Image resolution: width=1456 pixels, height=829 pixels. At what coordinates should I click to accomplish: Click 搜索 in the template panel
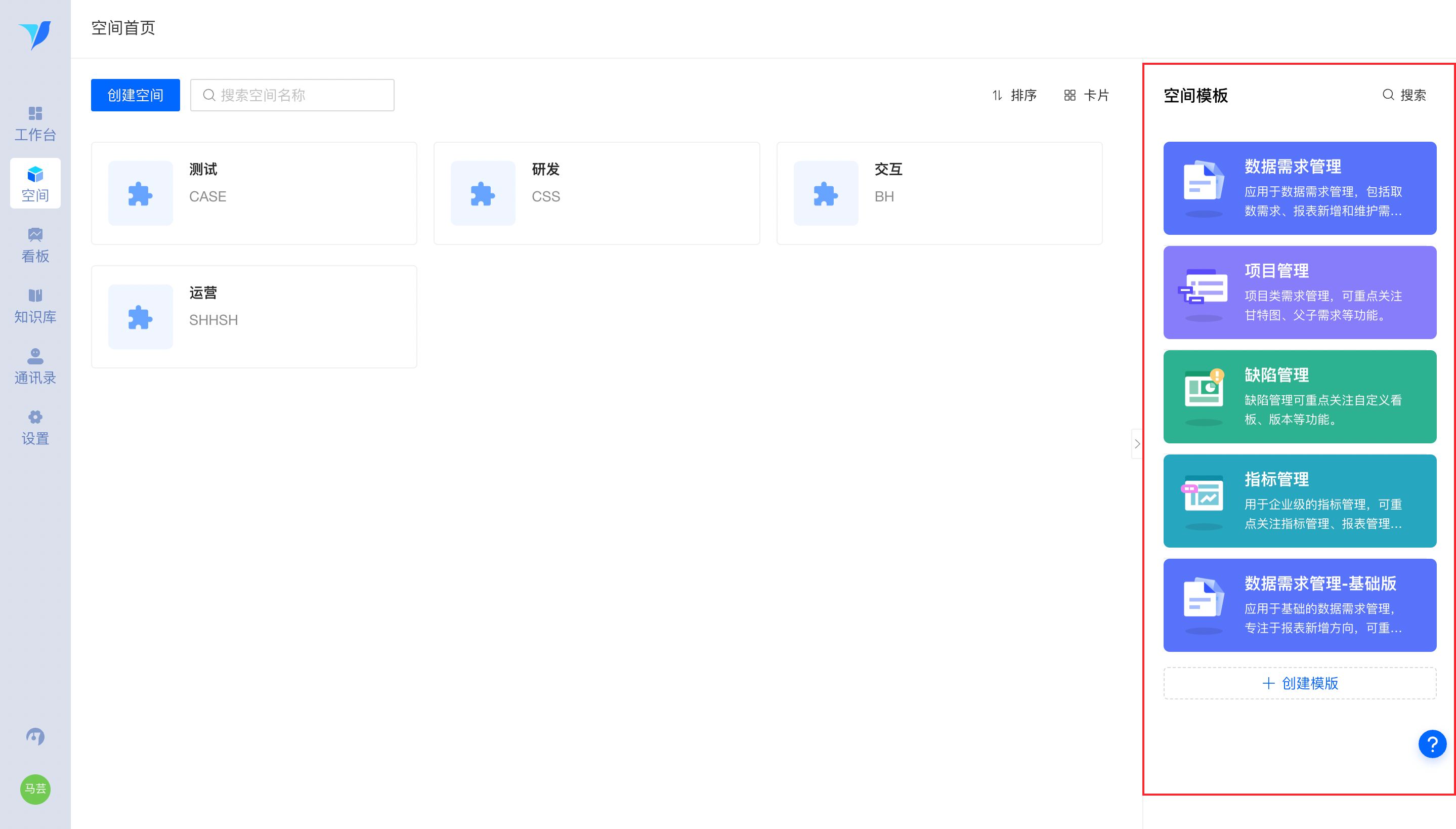(1404, 95)
